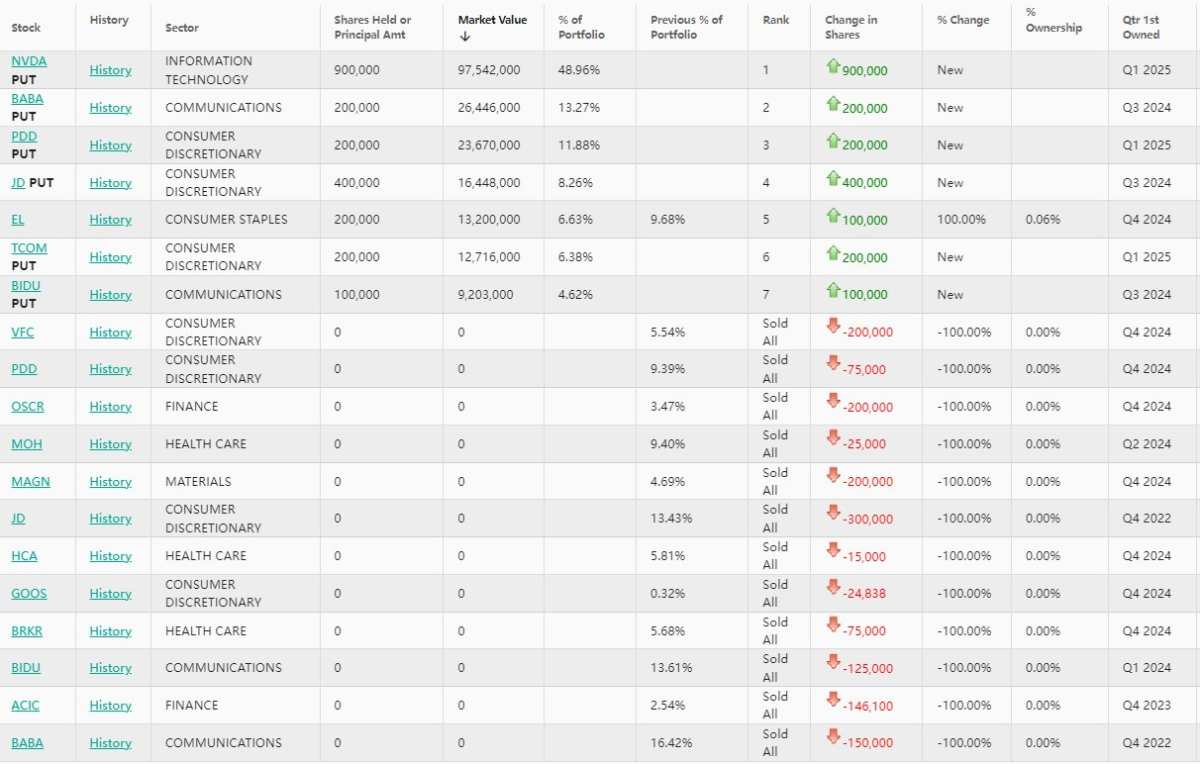
Task: View History for MAGN row
Action: 110,482
